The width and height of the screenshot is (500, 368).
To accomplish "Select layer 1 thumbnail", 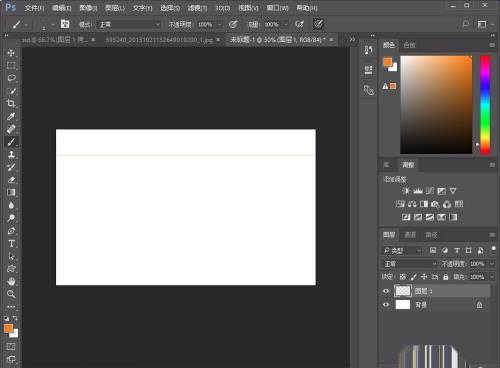I will tap(403, 291).
